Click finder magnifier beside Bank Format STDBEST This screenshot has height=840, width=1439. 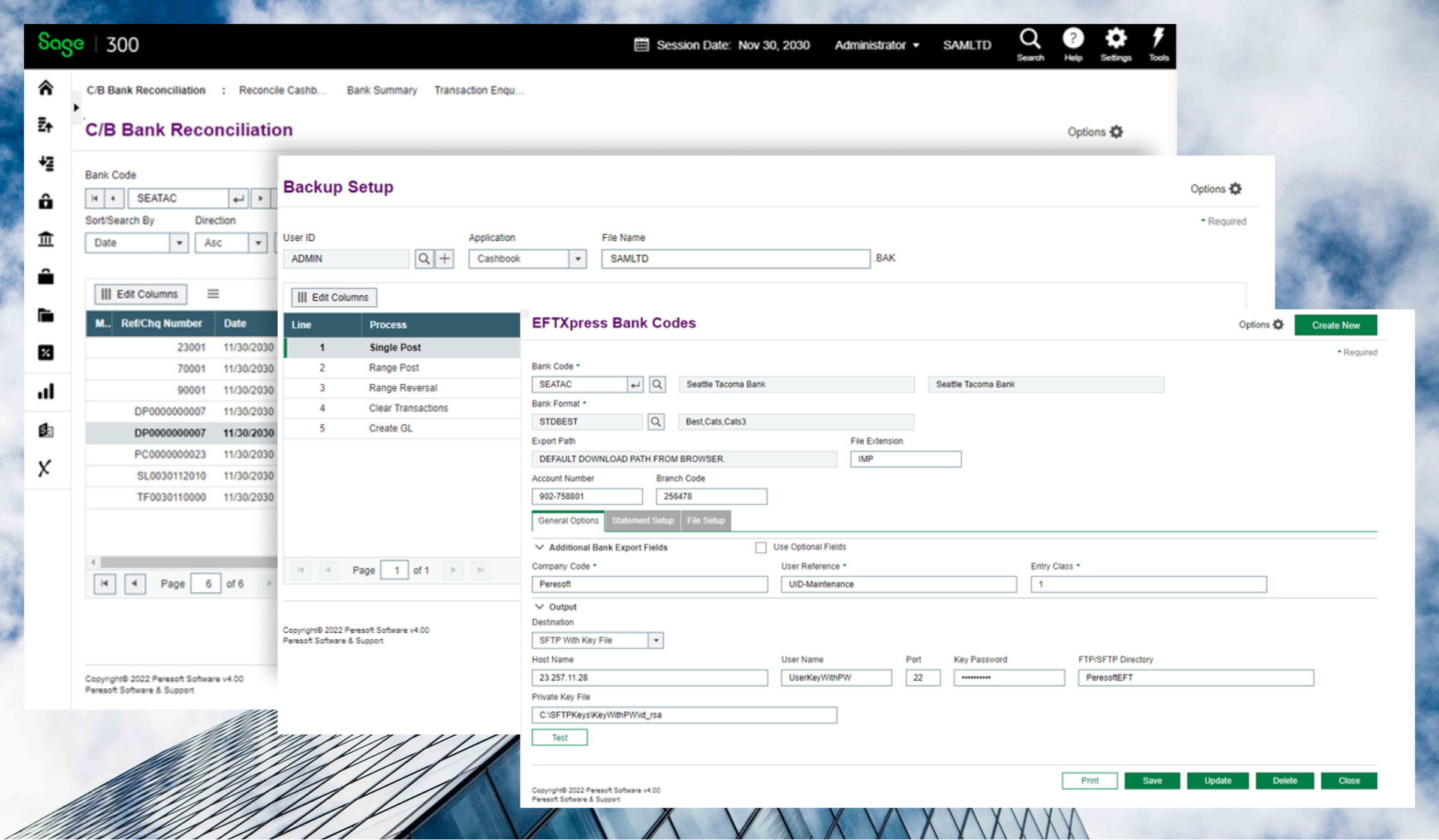(x=656, y=421)
